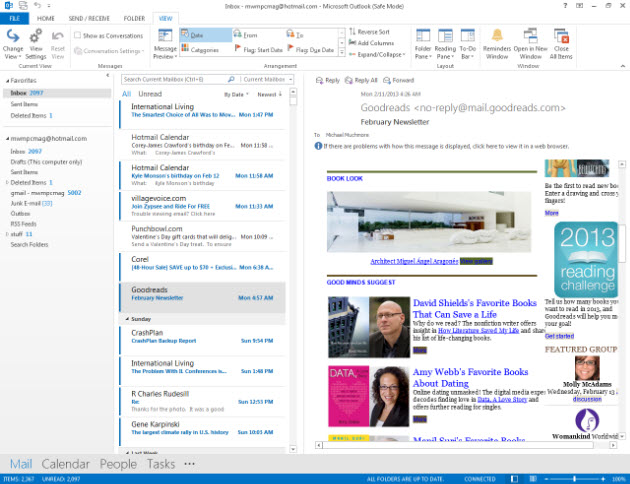Expand the stuff folder
This screenshot has width=630, height=484.
[7, 234]
